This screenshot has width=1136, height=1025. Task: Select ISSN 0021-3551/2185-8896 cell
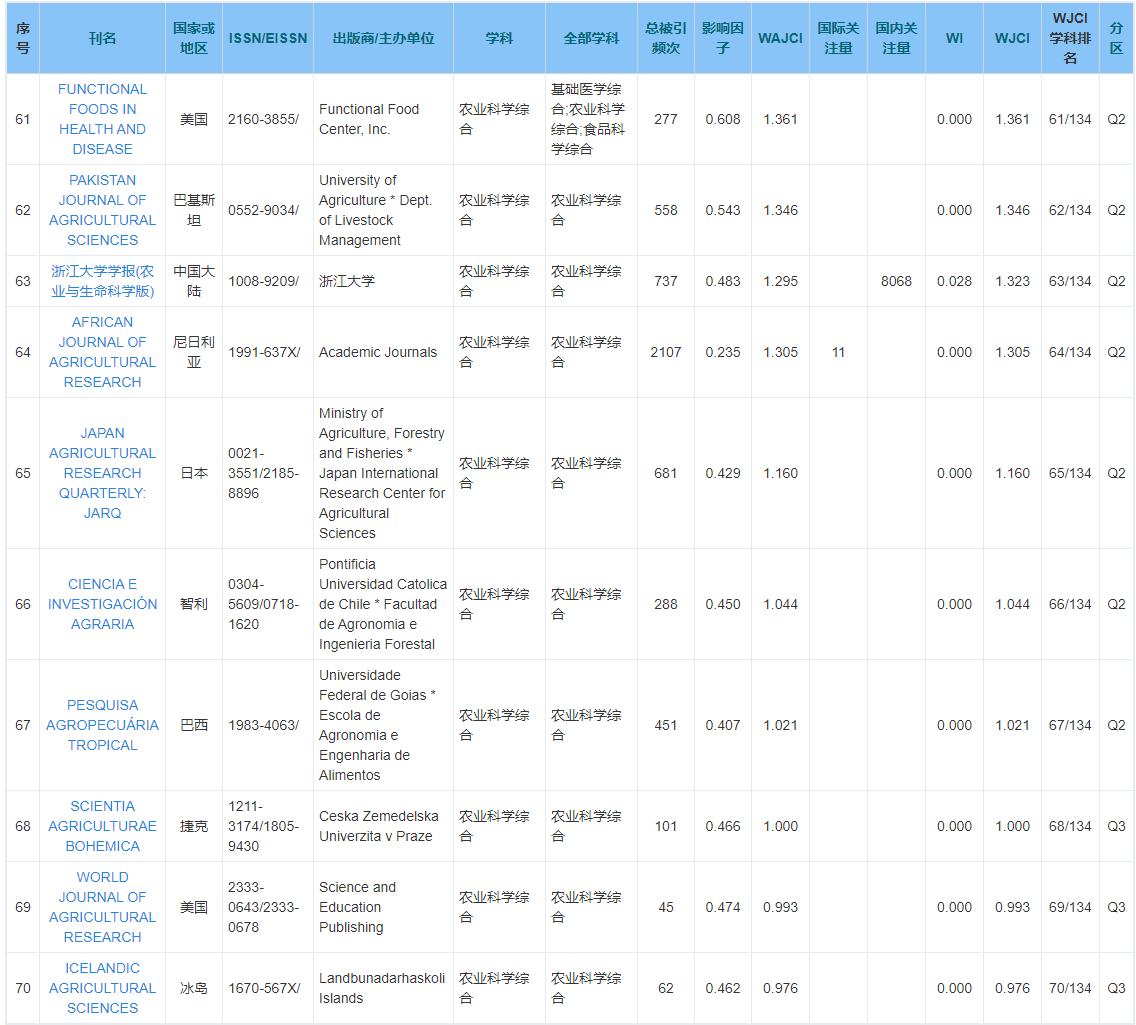tap(268, 473)
